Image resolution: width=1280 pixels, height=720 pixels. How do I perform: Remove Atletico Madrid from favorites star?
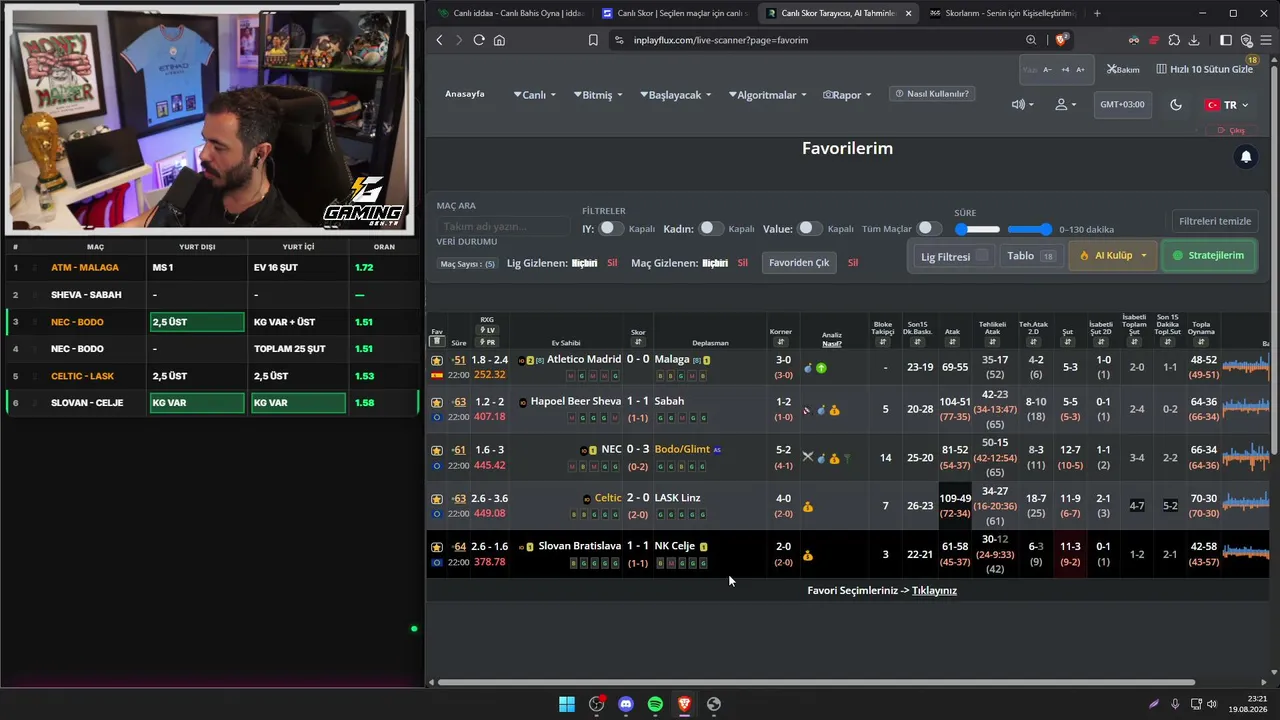[437, 360]
